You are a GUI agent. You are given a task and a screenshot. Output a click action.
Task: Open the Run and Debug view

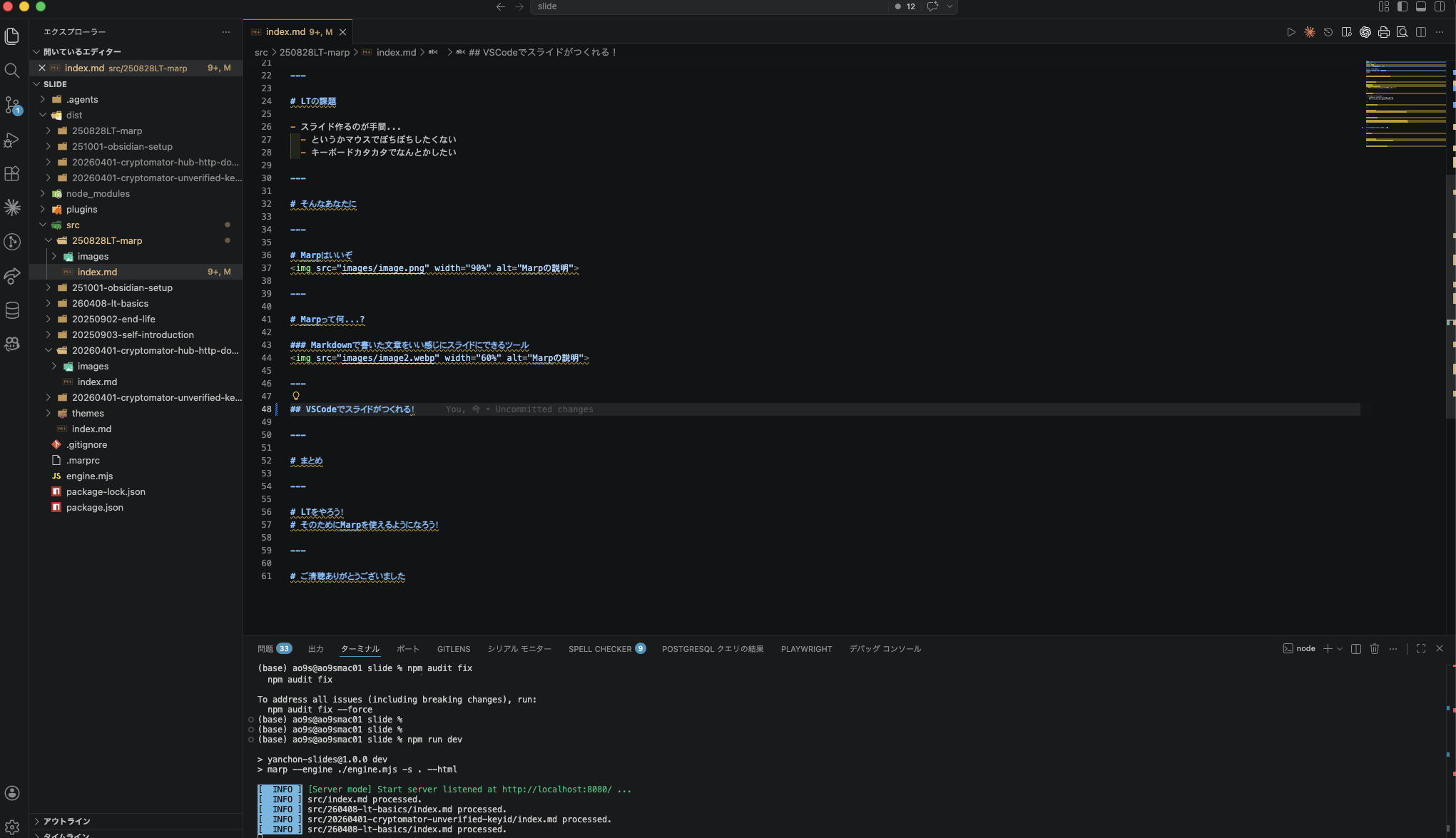[12, 140]
